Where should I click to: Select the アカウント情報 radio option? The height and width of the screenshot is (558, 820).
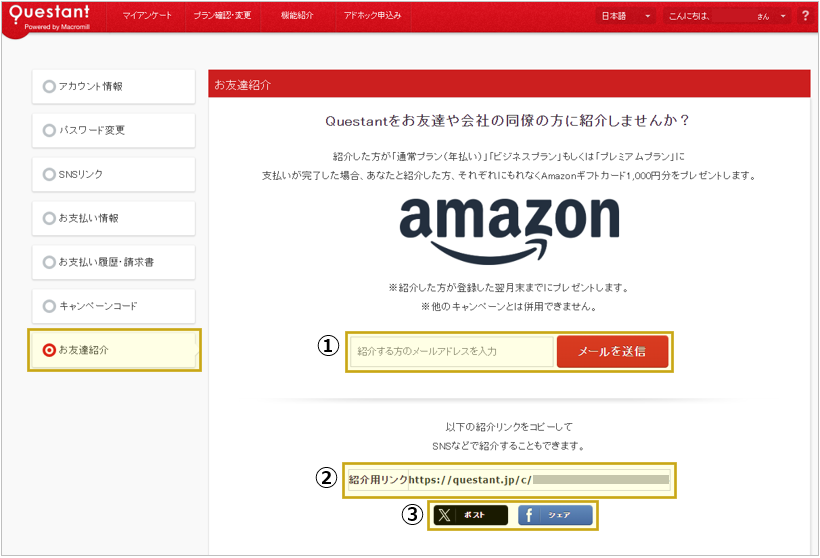[50, 87]
